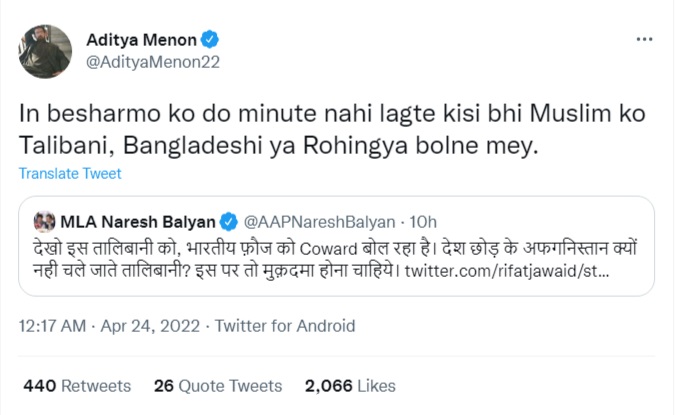The width and height of the screenshot is (675, 415).
Task: Click the verified badge beside MLA Naresh Balyan
Action: pyautogui.click(x=229, y=220)
